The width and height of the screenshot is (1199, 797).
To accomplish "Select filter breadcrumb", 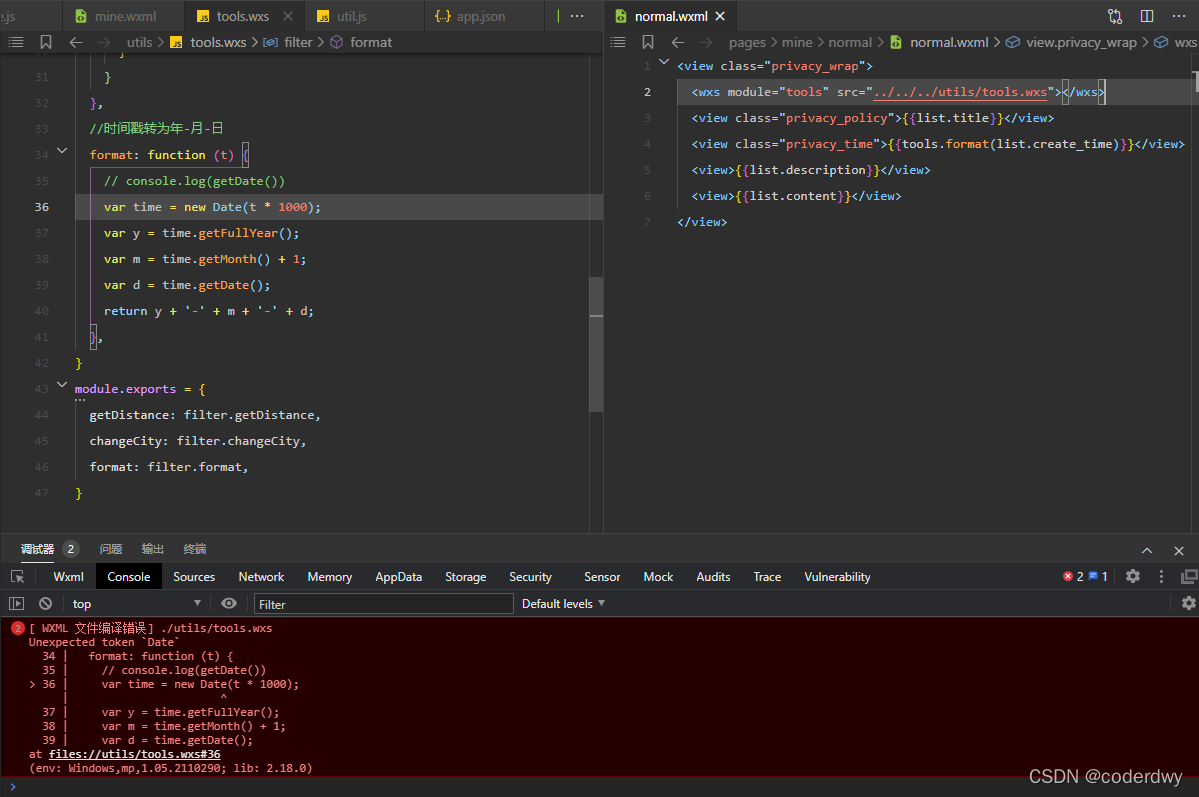I will tap(297, 42).
